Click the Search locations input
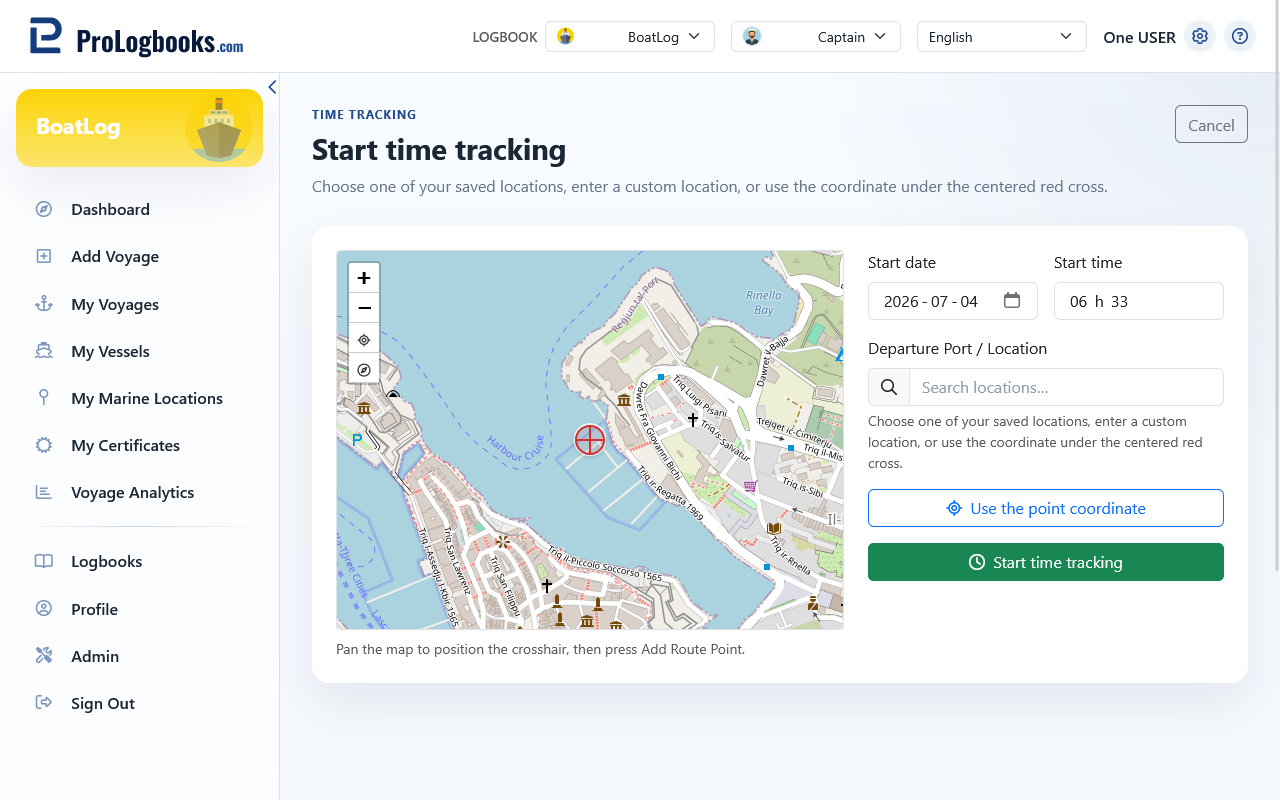Viewport: 1280px width, 800px height. tap(1066, 387)
